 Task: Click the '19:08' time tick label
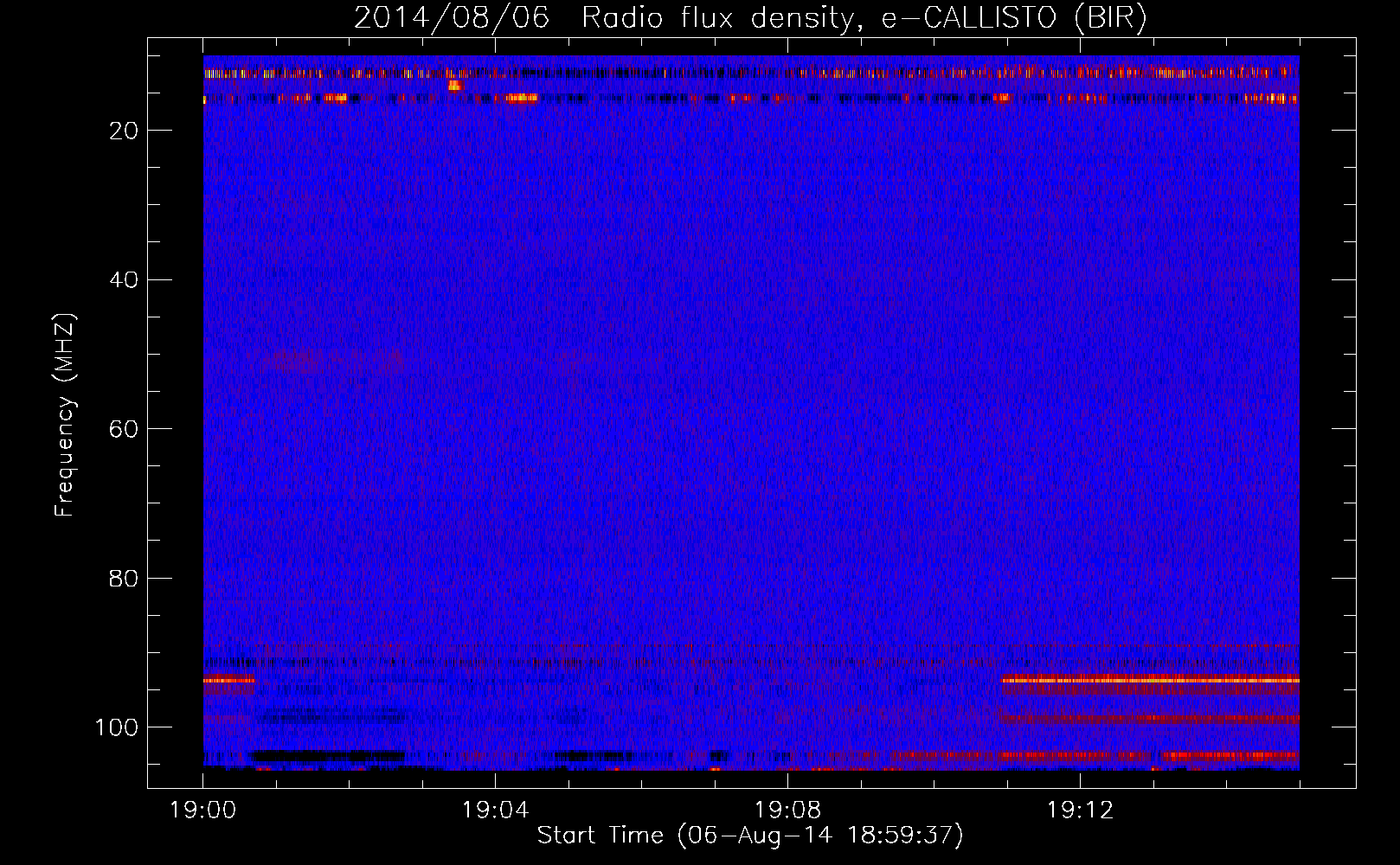(x=788, y=811)
